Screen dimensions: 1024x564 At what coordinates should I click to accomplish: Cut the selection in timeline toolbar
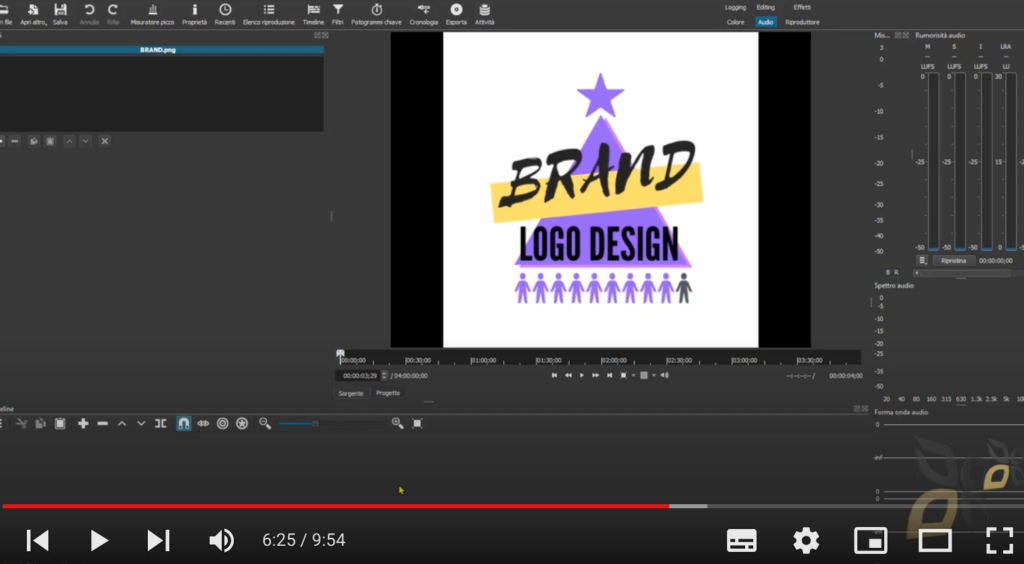click(22, 424)
